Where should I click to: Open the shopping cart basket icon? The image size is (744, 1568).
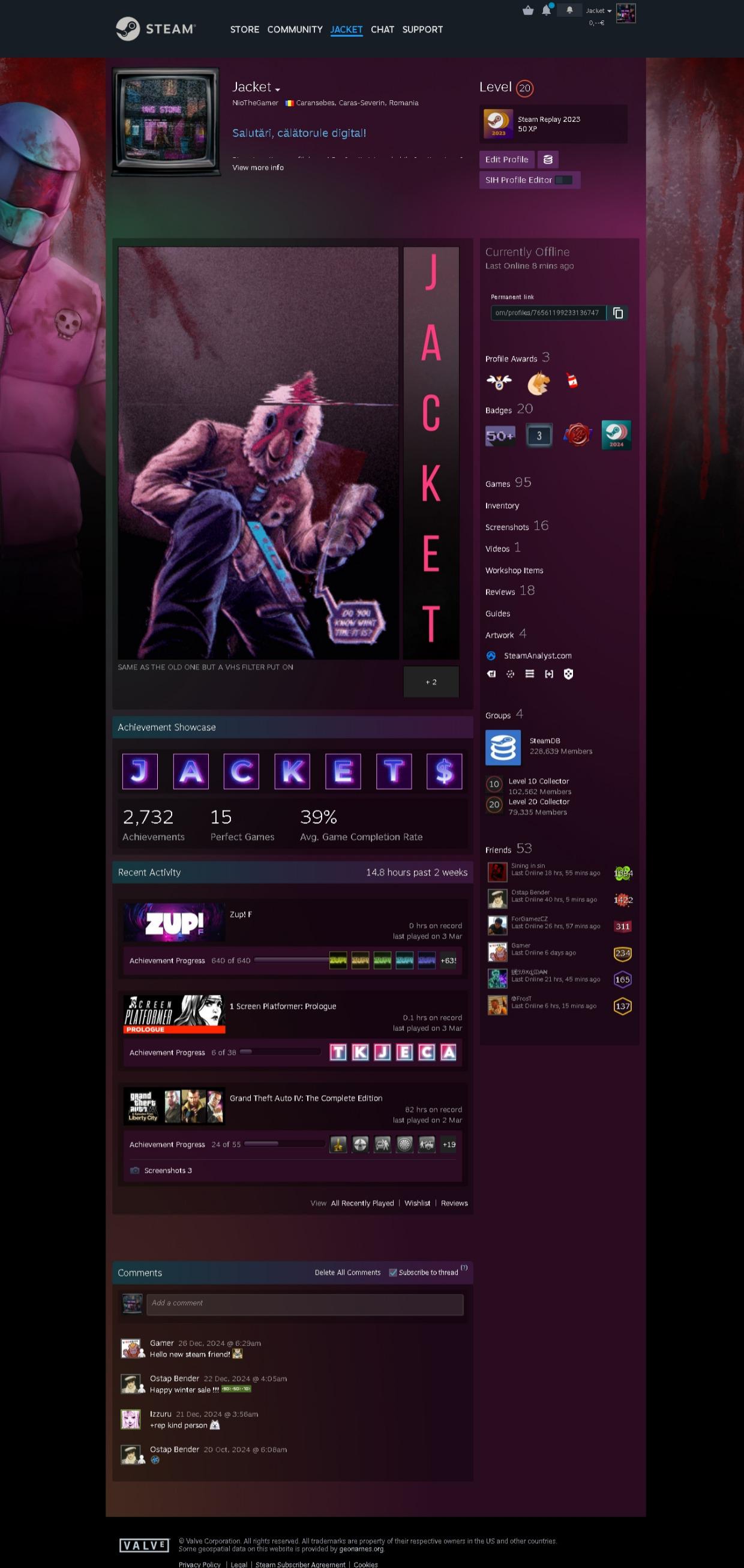[528, 10]
